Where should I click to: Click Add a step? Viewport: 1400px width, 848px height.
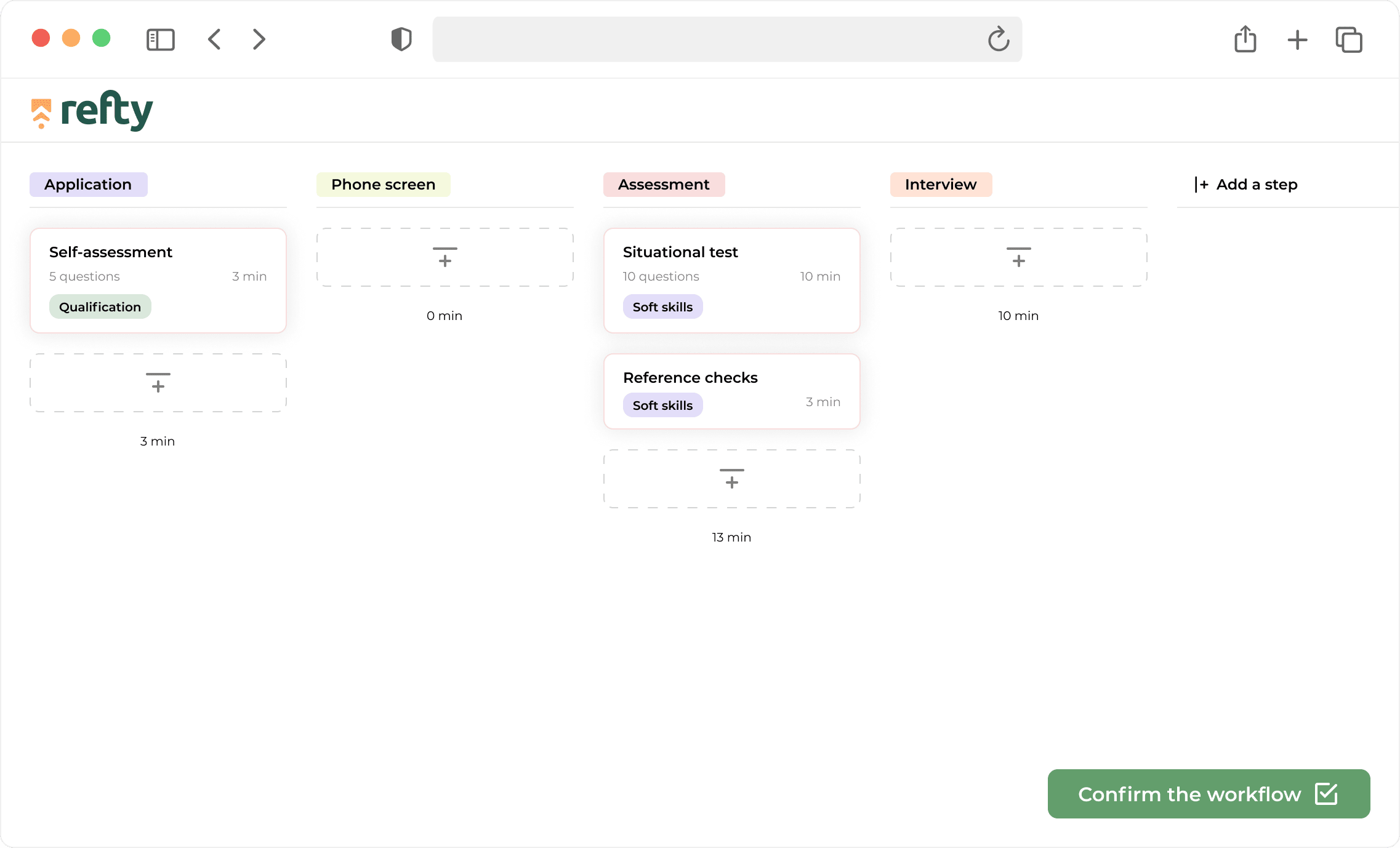(x=1246, y=185)
